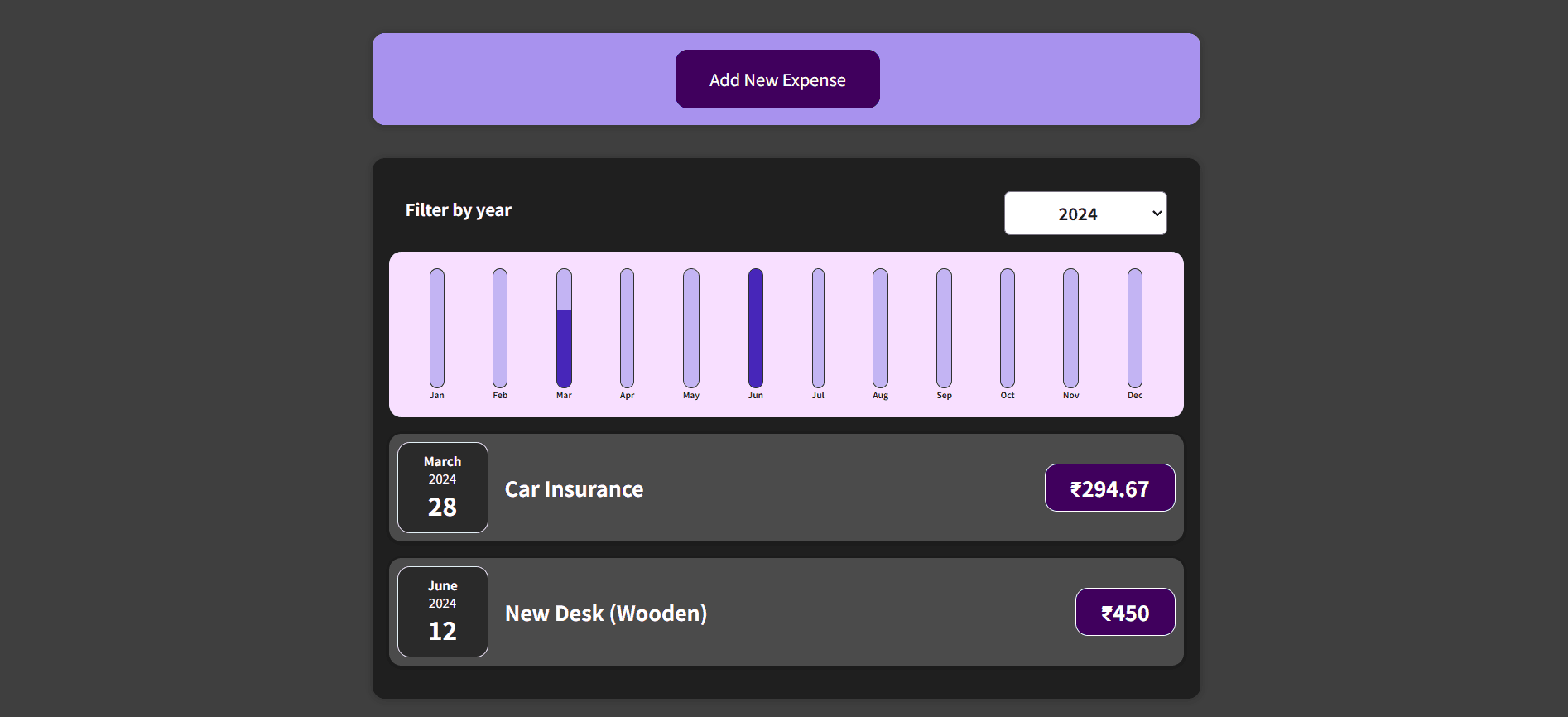The image size is (1568, 717).
Task: Click the October chart bar
Action: [1008, 328]
